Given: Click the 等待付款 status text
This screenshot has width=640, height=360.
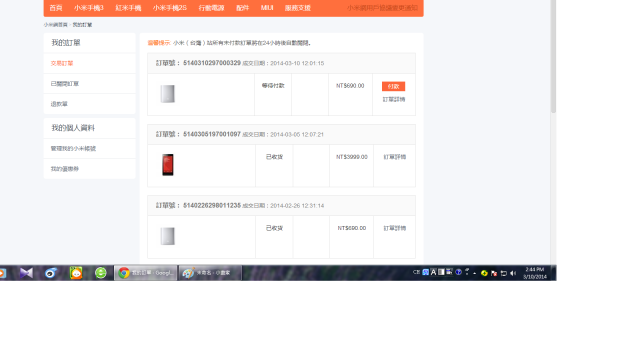Looking at the screenshot, I should [x=273, y=86].
